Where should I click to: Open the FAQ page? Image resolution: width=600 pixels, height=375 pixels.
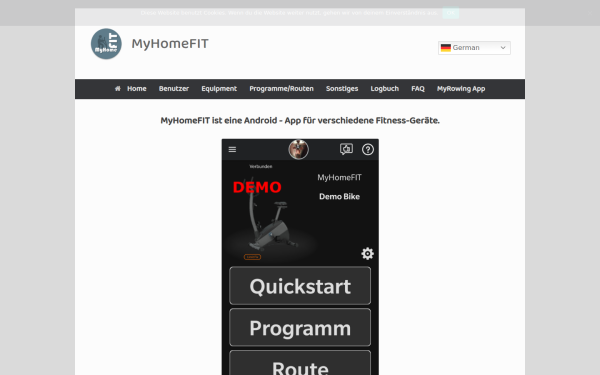417,89
